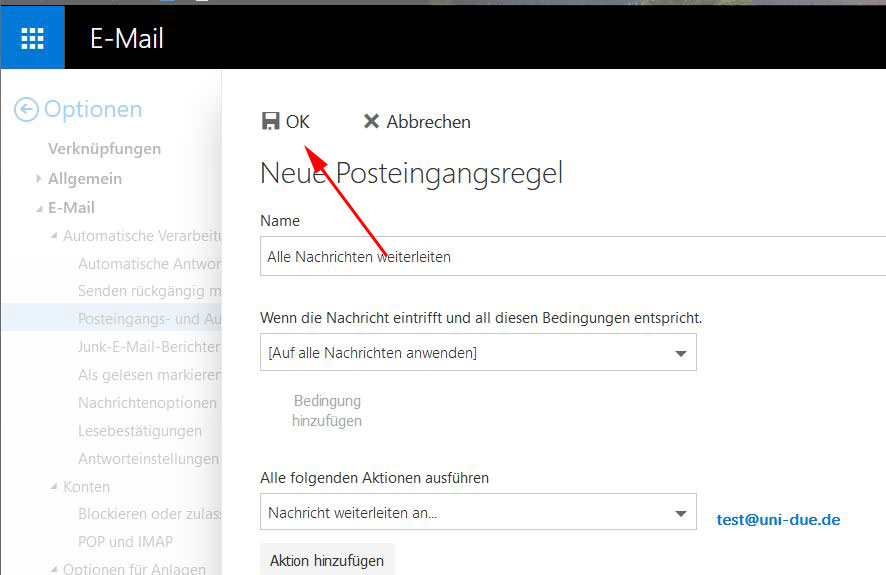Select Nachrichtenoptionen in the sidebar
The width and height of the screenshot is (886, 575).
point(147,403)
